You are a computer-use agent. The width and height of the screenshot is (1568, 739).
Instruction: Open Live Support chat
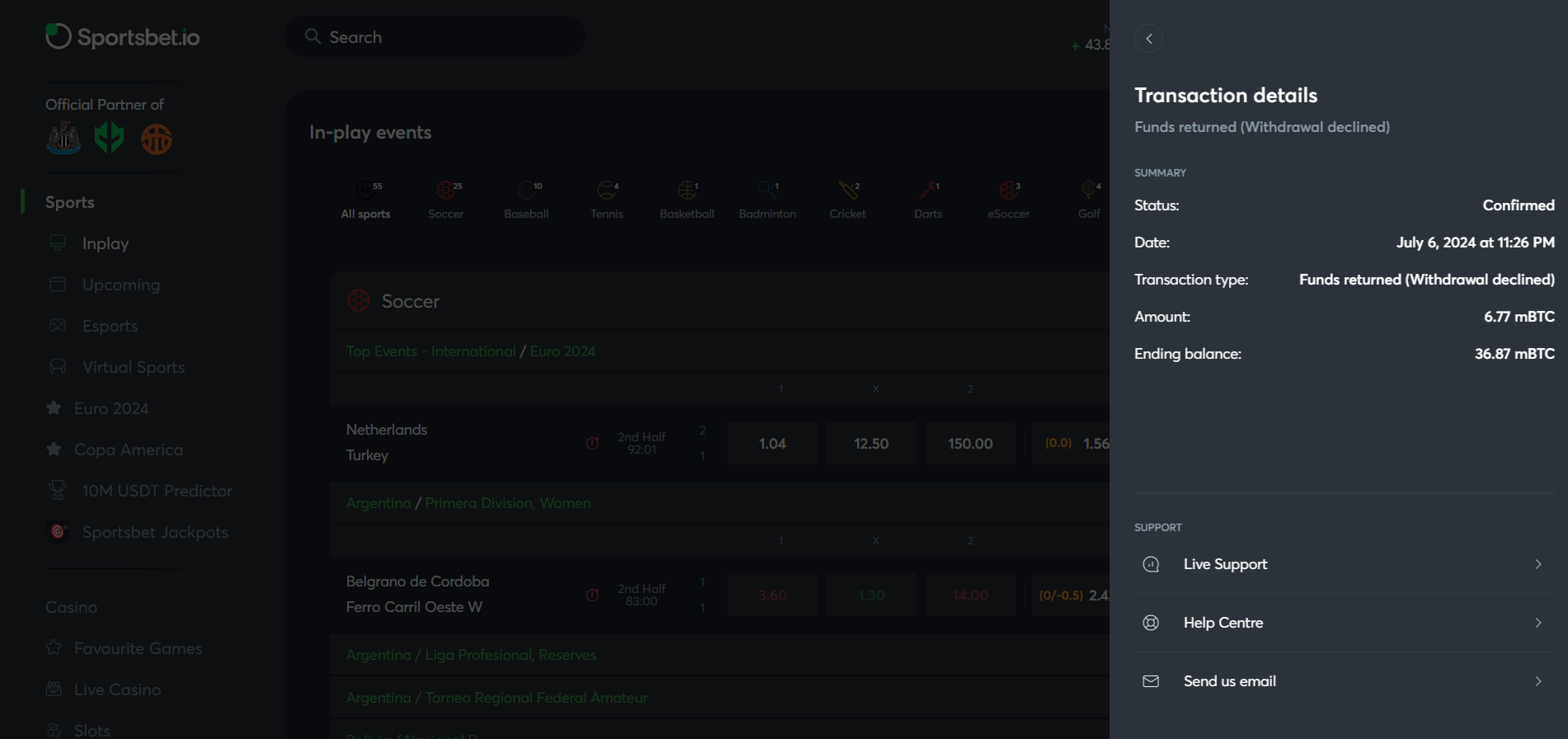click(x=1344, y=564)
